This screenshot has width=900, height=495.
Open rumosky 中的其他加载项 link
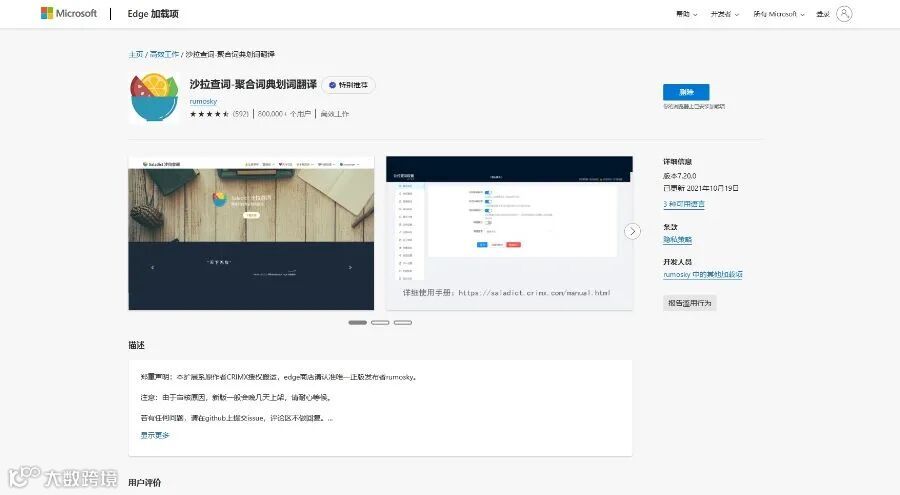703,274
